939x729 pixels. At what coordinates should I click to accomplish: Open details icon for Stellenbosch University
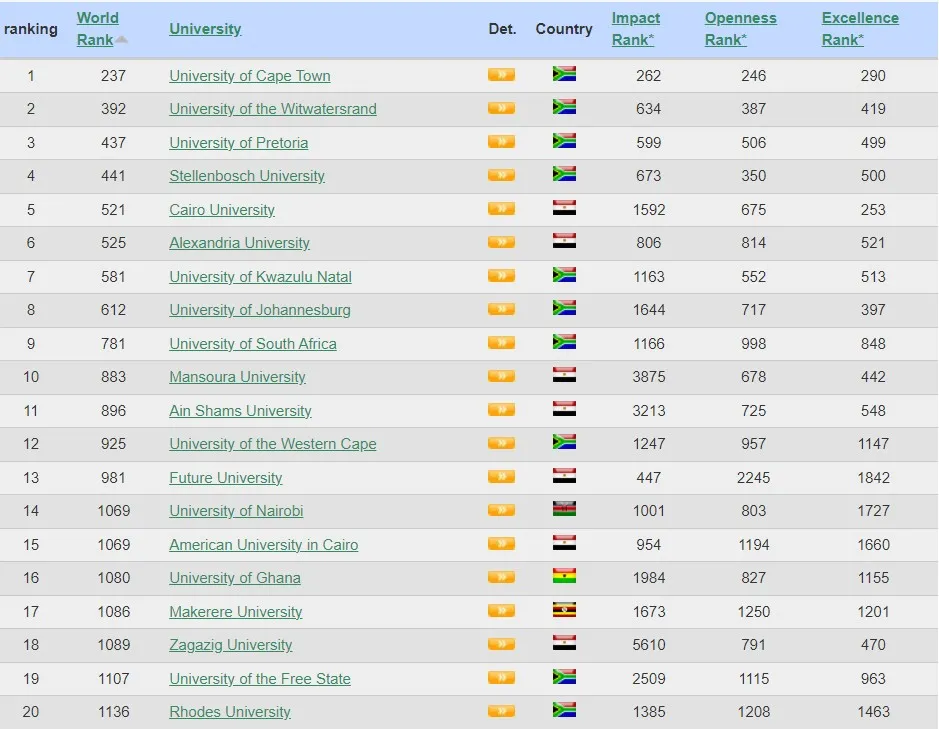click(x=501, y=176)
